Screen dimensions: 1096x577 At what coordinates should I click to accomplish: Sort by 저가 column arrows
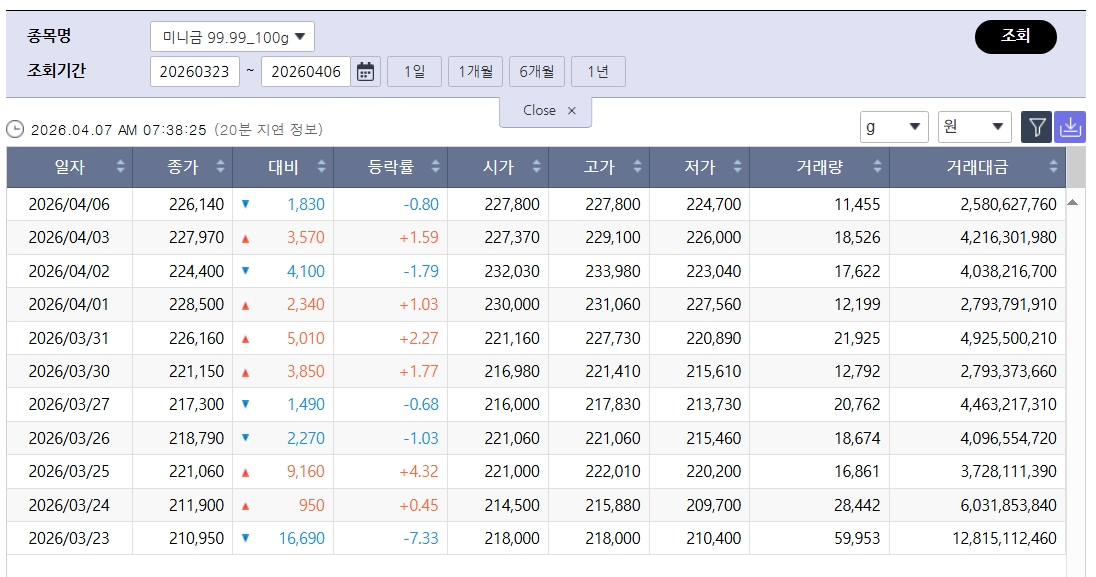(737, 166)
